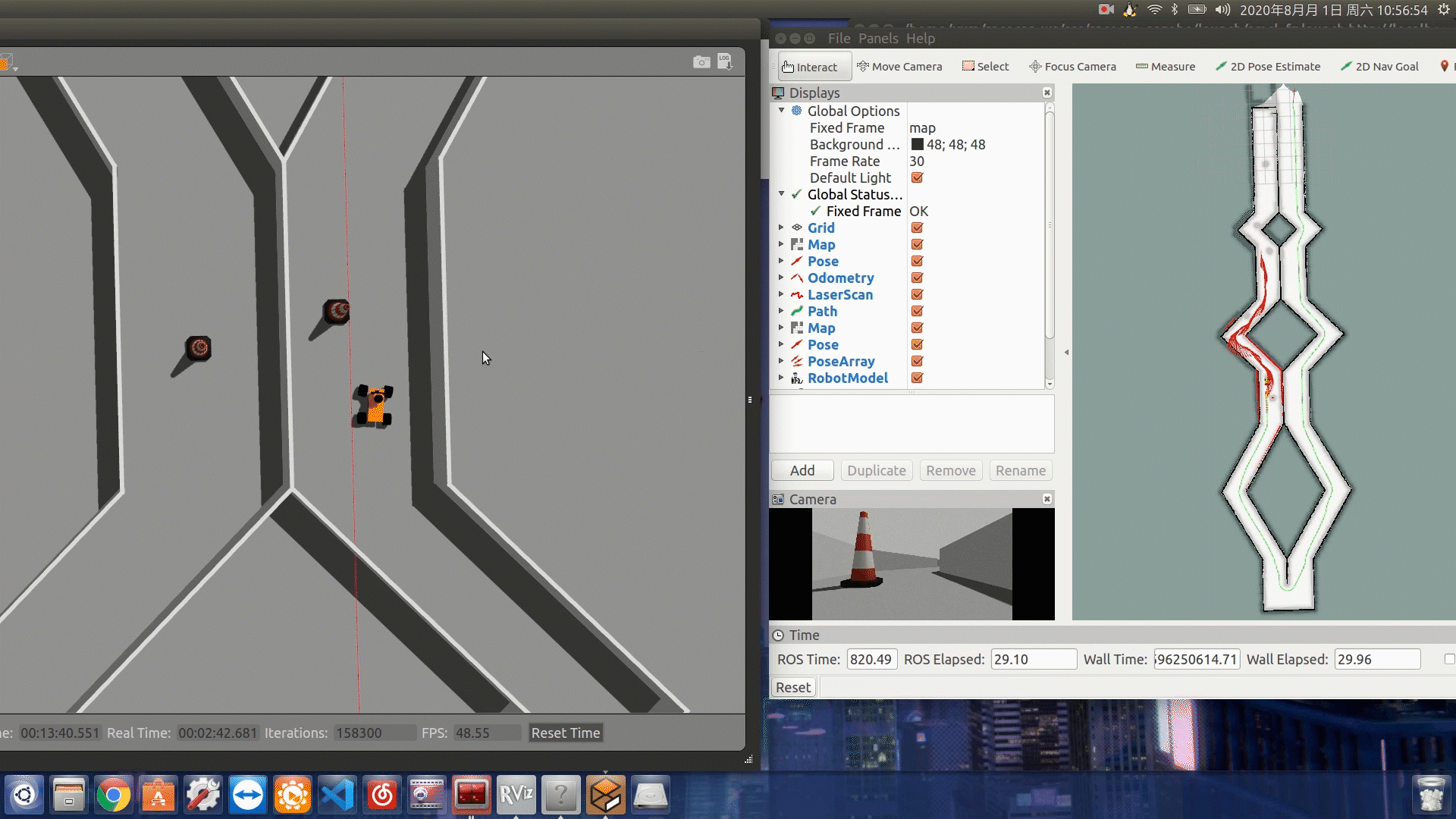Click the Add display button

coord(802,471)
